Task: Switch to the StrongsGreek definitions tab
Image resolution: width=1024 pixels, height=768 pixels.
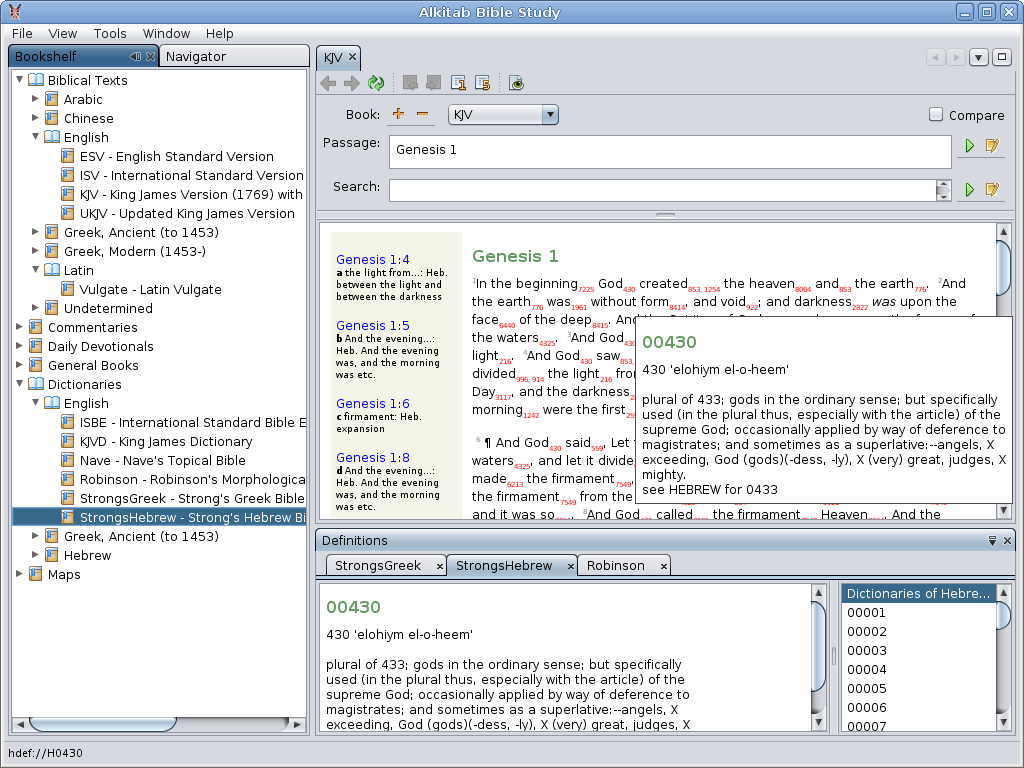Action: coord(378,565)
